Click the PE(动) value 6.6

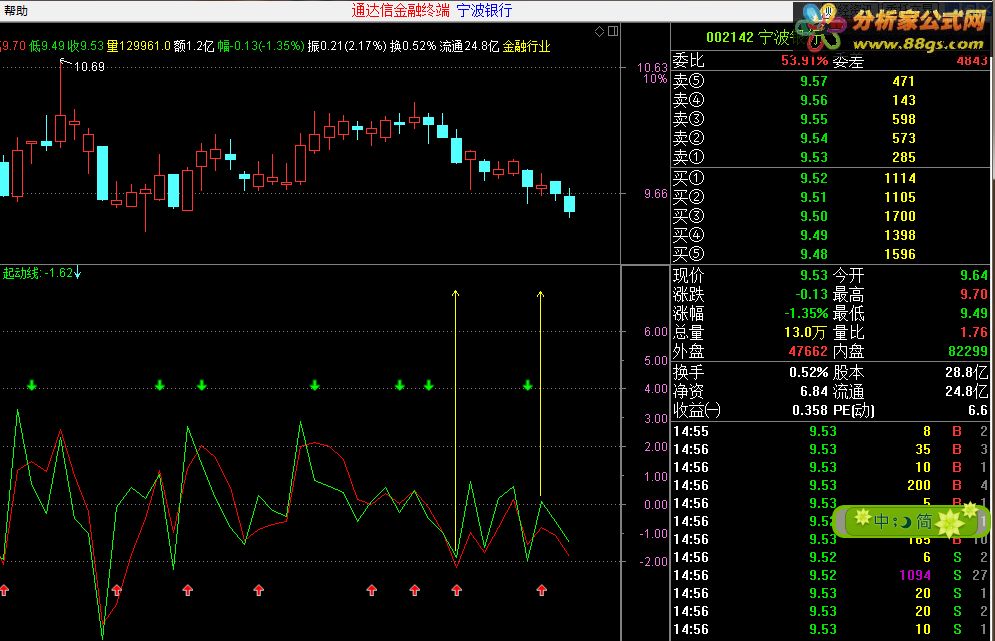978,411
